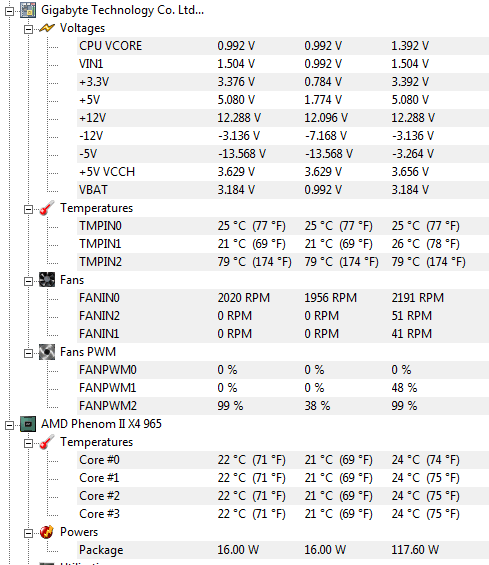Image resolution: width=489 pixels, height=565 pixels.
Task: Select the TMPIN2 temperature row
Action: 283,262
